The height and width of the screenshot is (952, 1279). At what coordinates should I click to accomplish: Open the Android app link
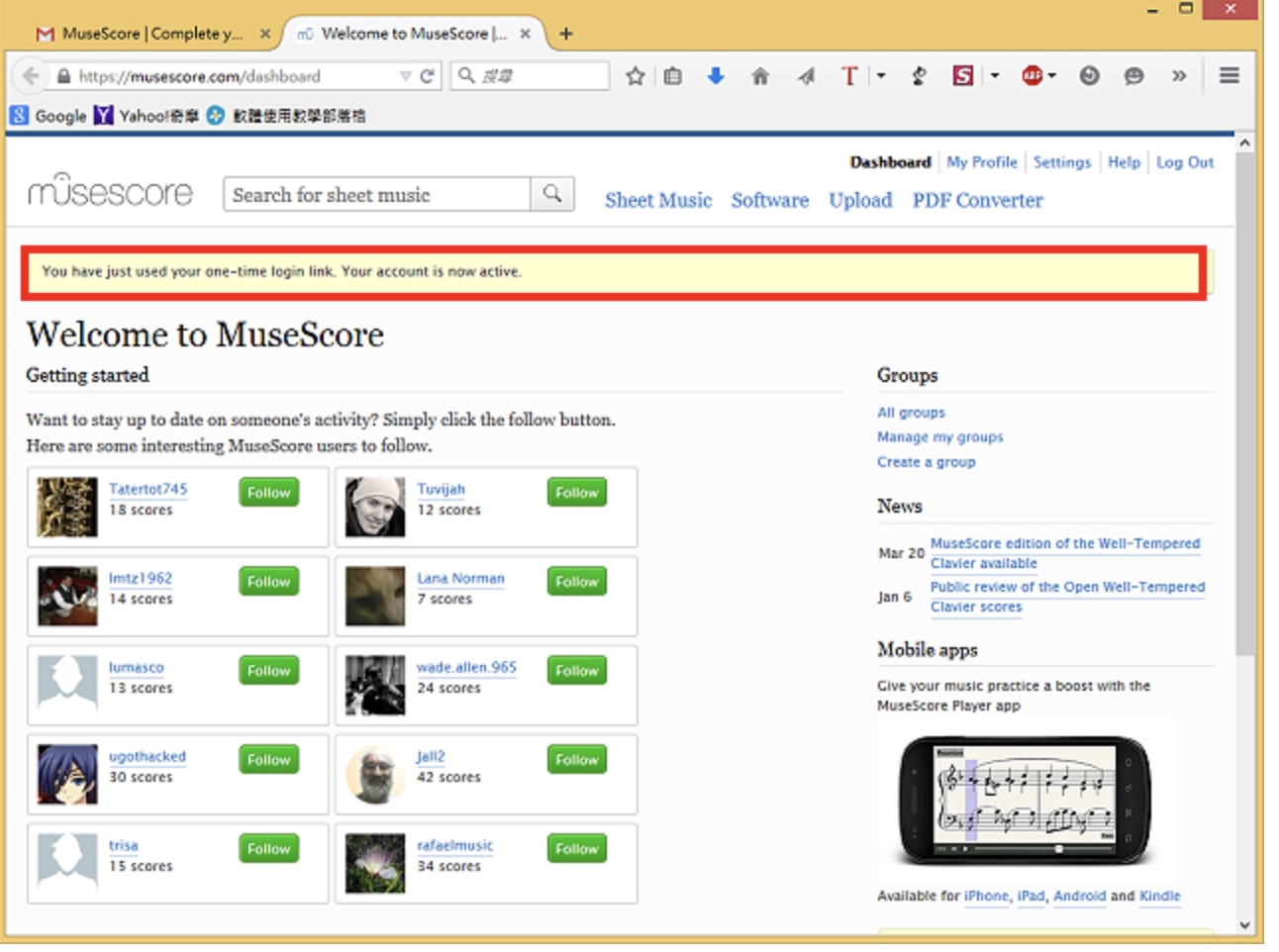tap(1079, 896)
